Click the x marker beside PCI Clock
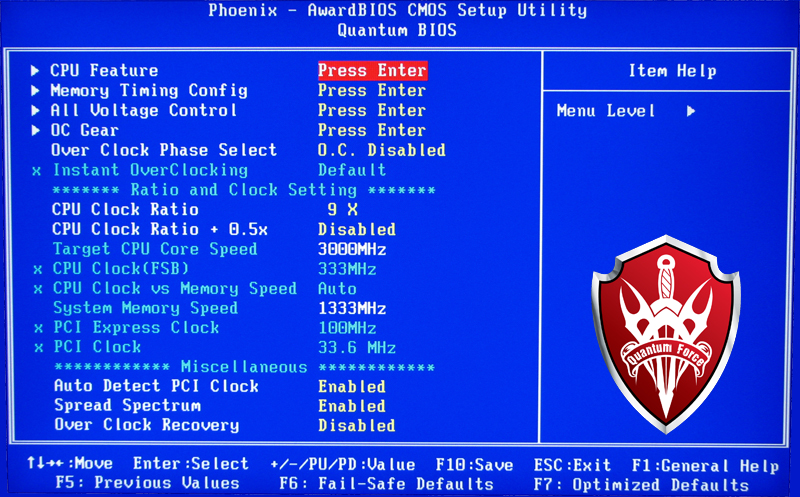The image size is (800, 497). click(x=38, y=348)
